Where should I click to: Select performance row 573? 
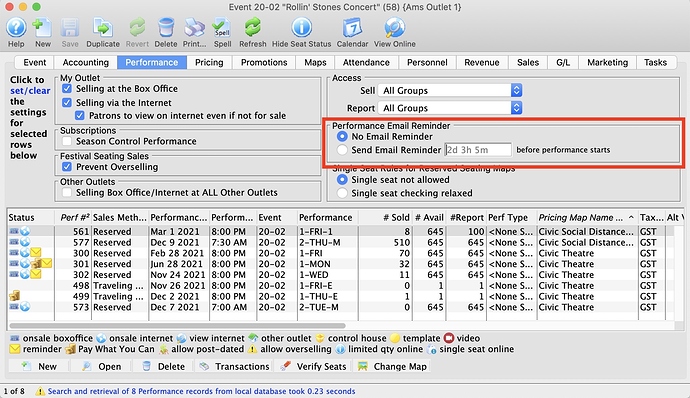coord(341,307)
